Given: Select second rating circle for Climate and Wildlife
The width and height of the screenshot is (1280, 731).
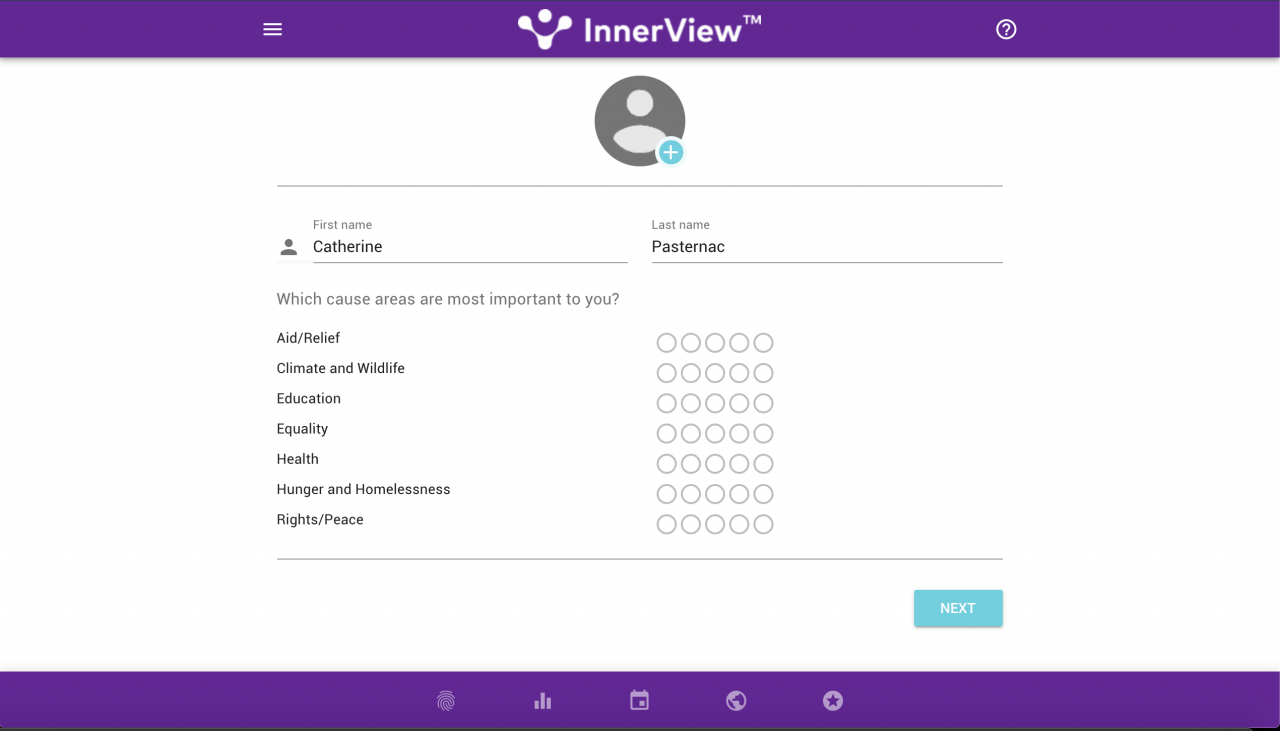Looking at the screenshot, I should (x=691, y=374).
